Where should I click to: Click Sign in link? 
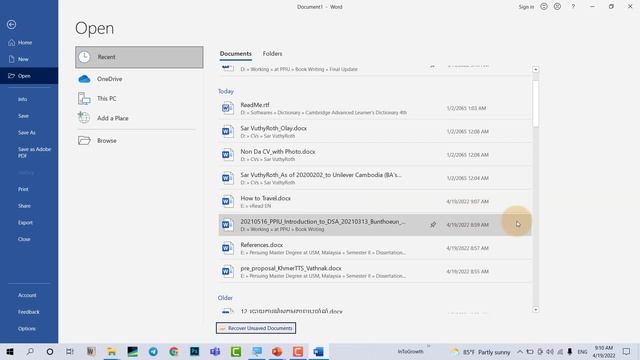coord(526,7)
